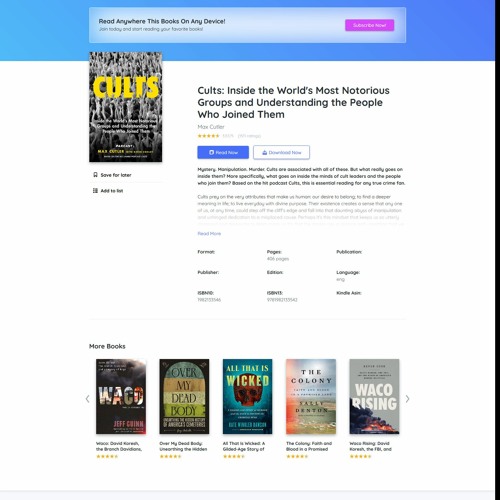Open the Waco book cover by Jeff Guinn
This screenshot has width=500, height=500.
[121, 396]
